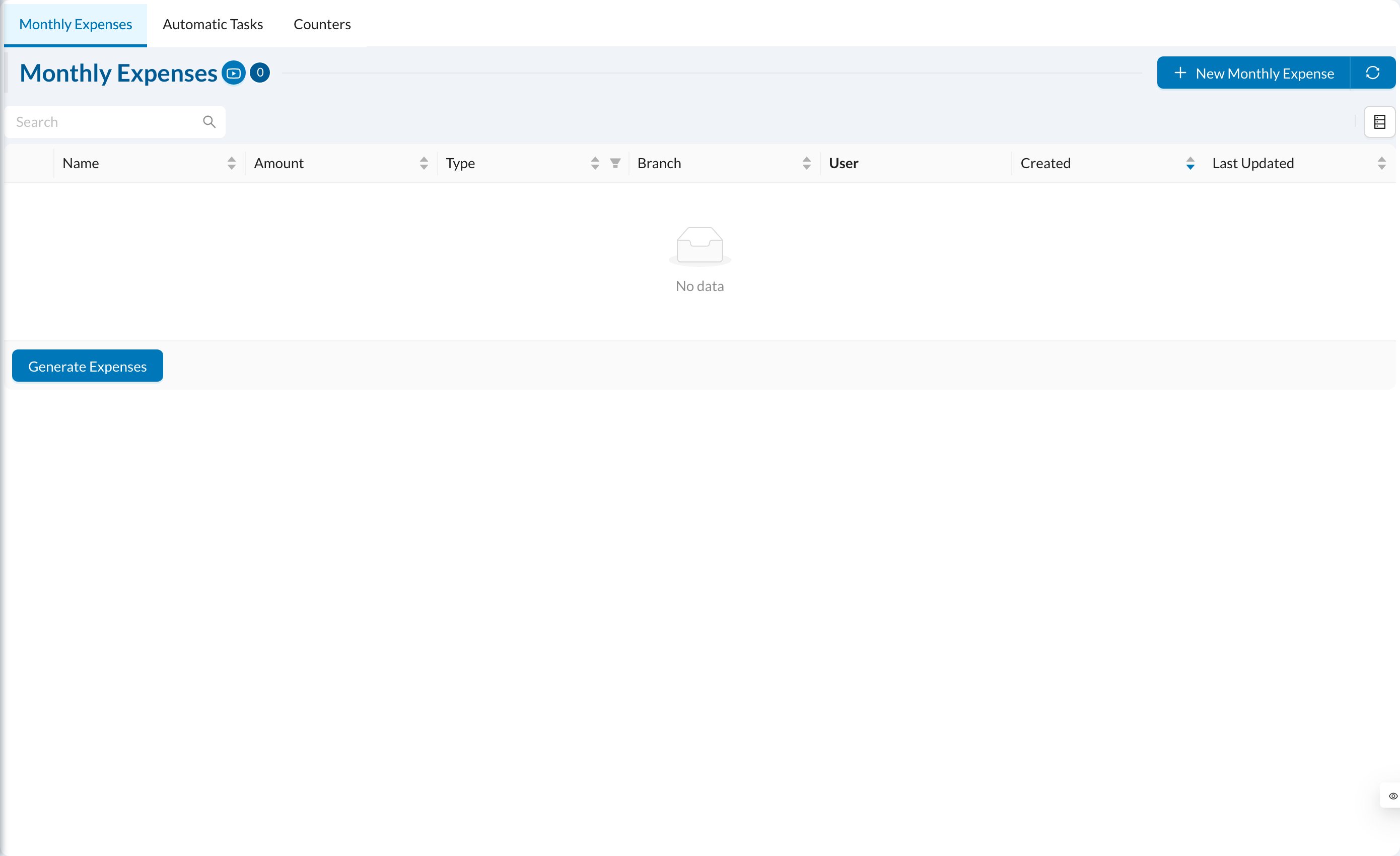This screenshot has height=856, width=1400.
Task: Click the Generate Expenses button
Action: (88, 367)
